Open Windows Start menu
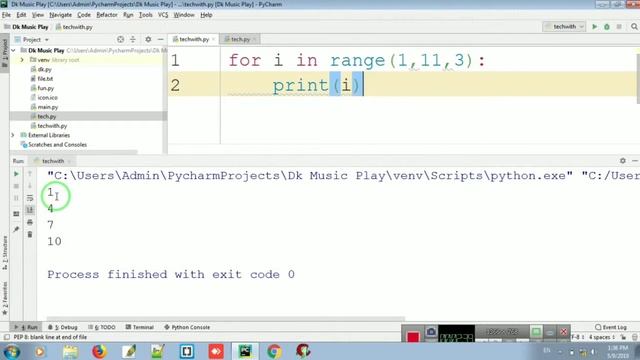The width and height of the screenshot is (640, 360). [x=11, y=351]
